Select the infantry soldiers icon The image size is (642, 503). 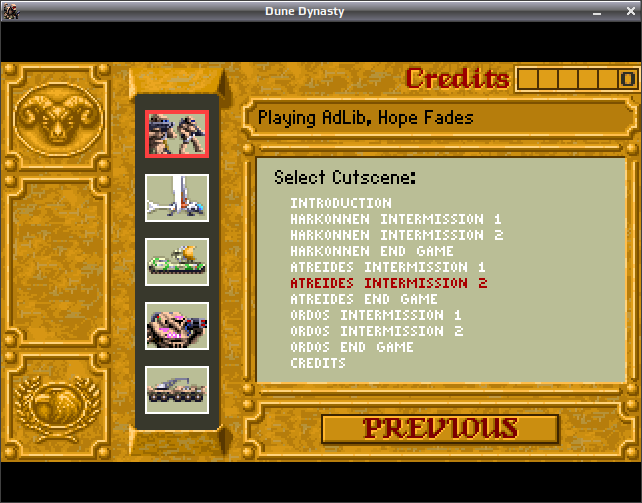tap(177, 134)
